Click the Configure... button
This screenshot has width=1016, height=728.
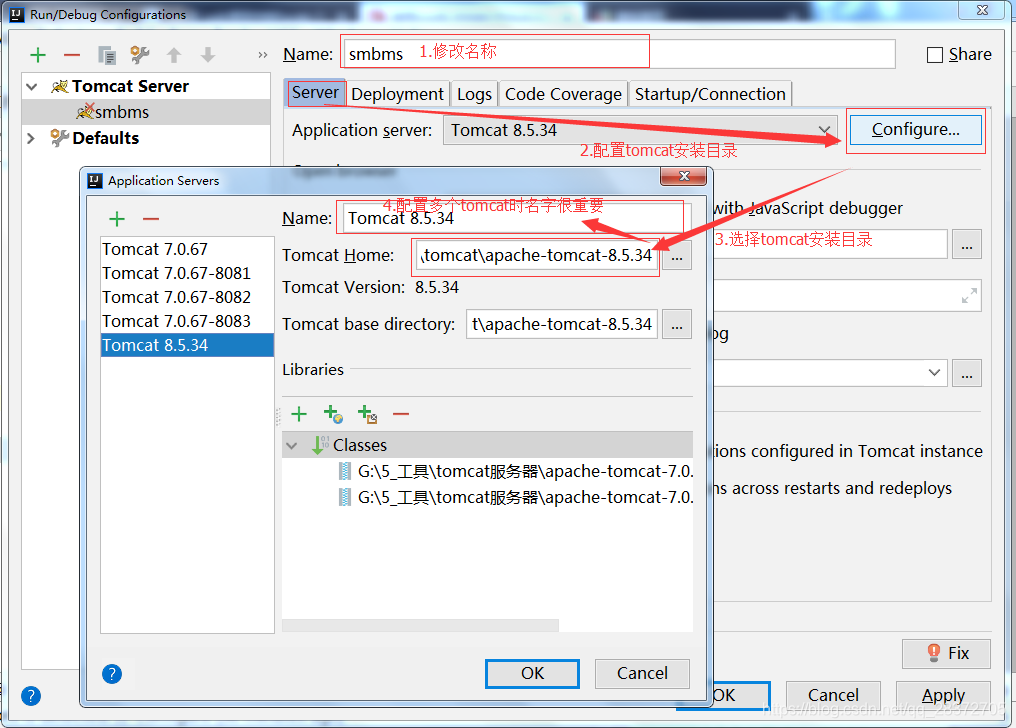[916, 130]
